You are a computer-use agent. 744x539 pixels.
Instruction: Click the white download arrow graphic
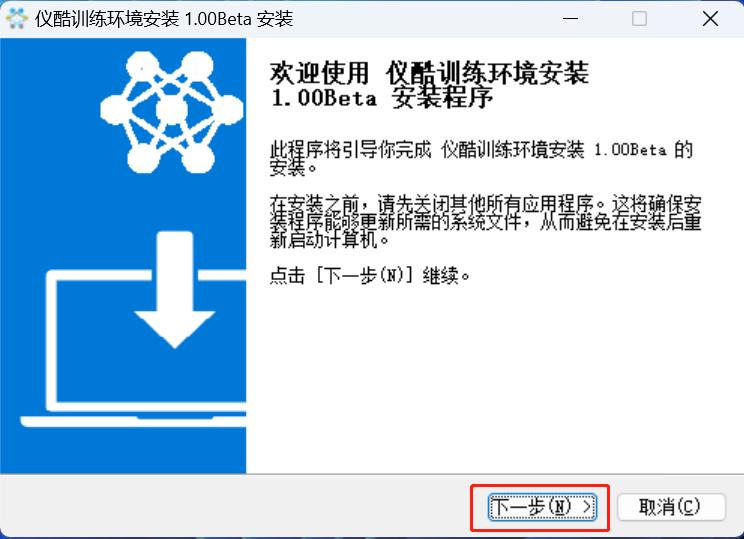(175, 289)
